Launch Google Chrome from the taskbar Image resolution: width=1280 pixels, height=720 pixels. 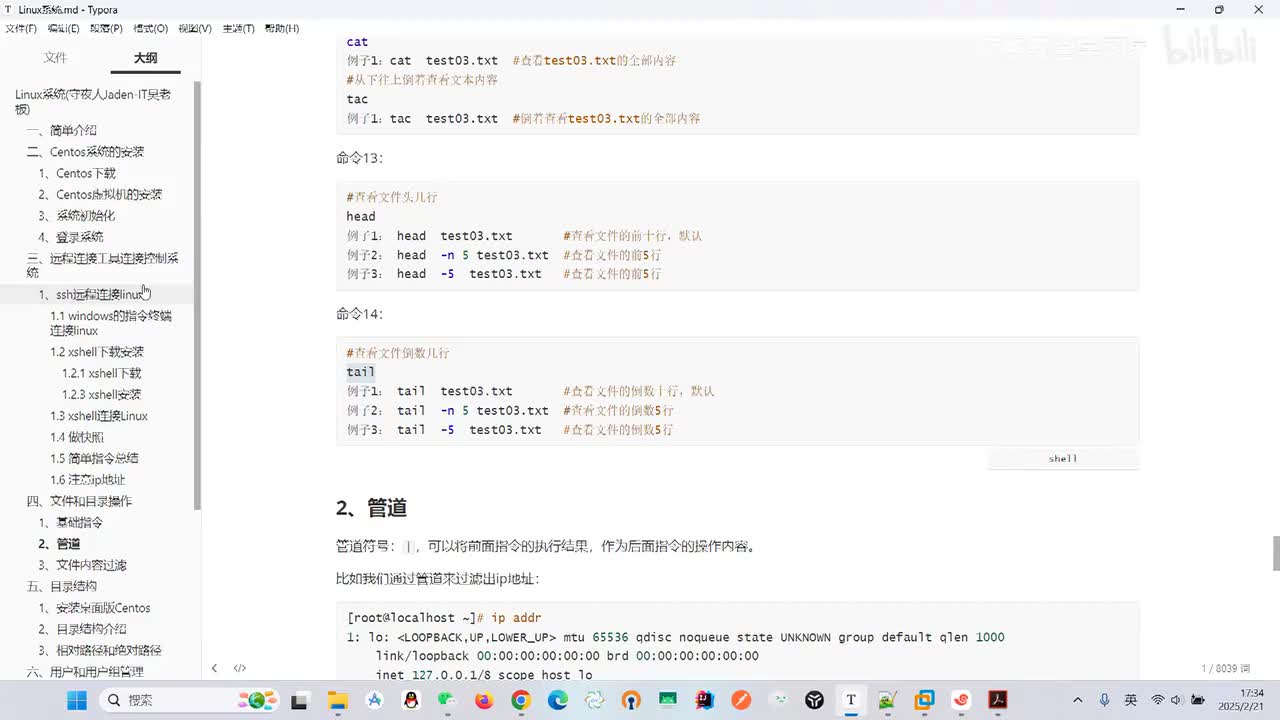coord(520,700)
